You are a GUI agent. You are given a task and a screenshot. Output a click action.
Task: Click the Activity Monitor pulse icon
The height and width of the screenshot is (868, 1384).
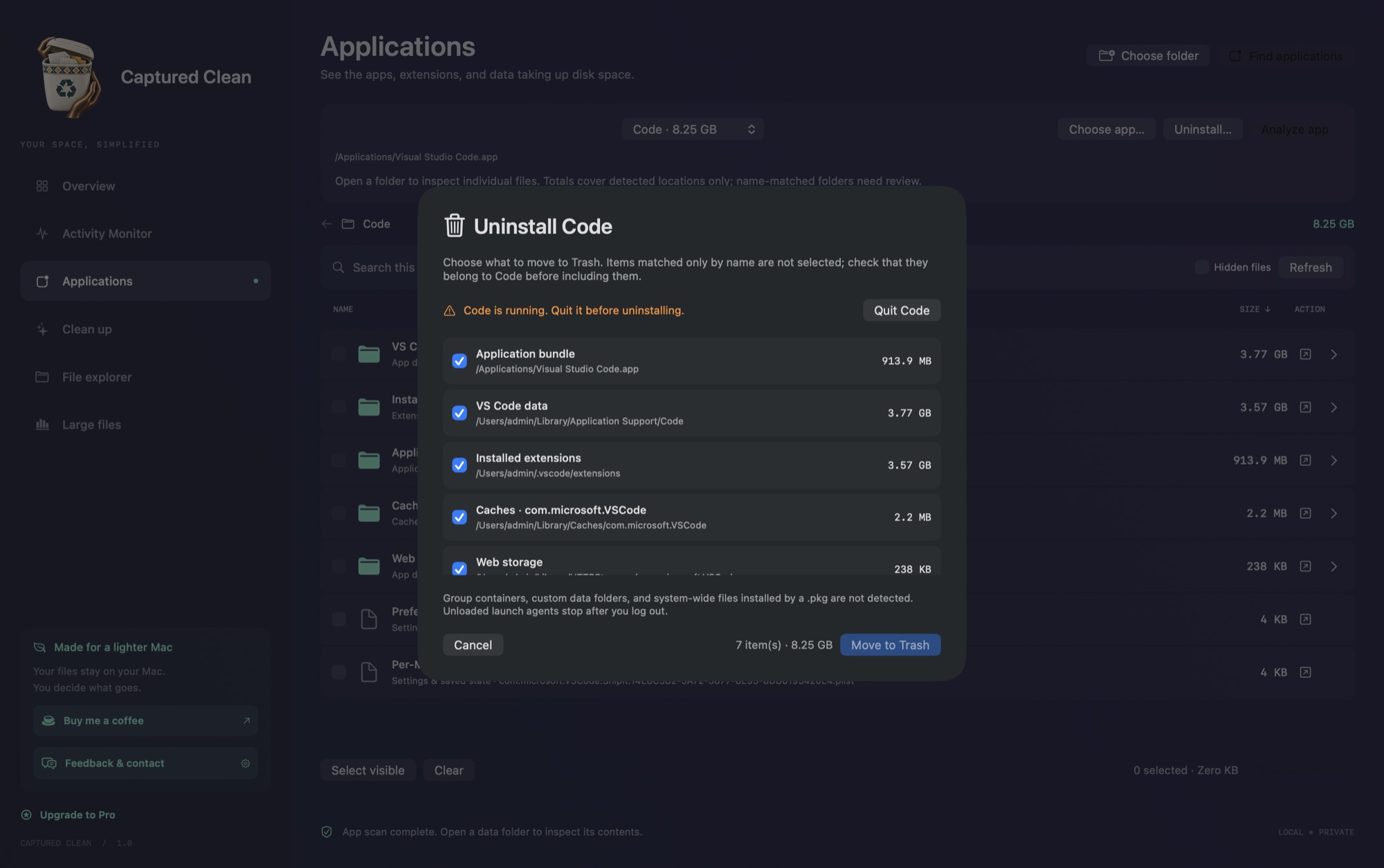pos(42,234)
